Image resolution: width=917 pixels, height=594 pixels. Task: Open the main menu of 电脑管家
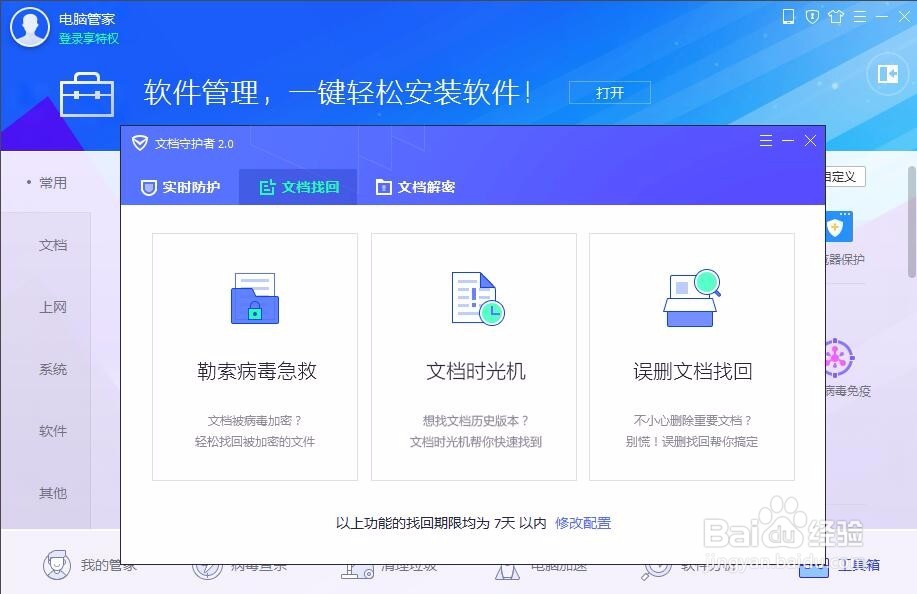860,16
